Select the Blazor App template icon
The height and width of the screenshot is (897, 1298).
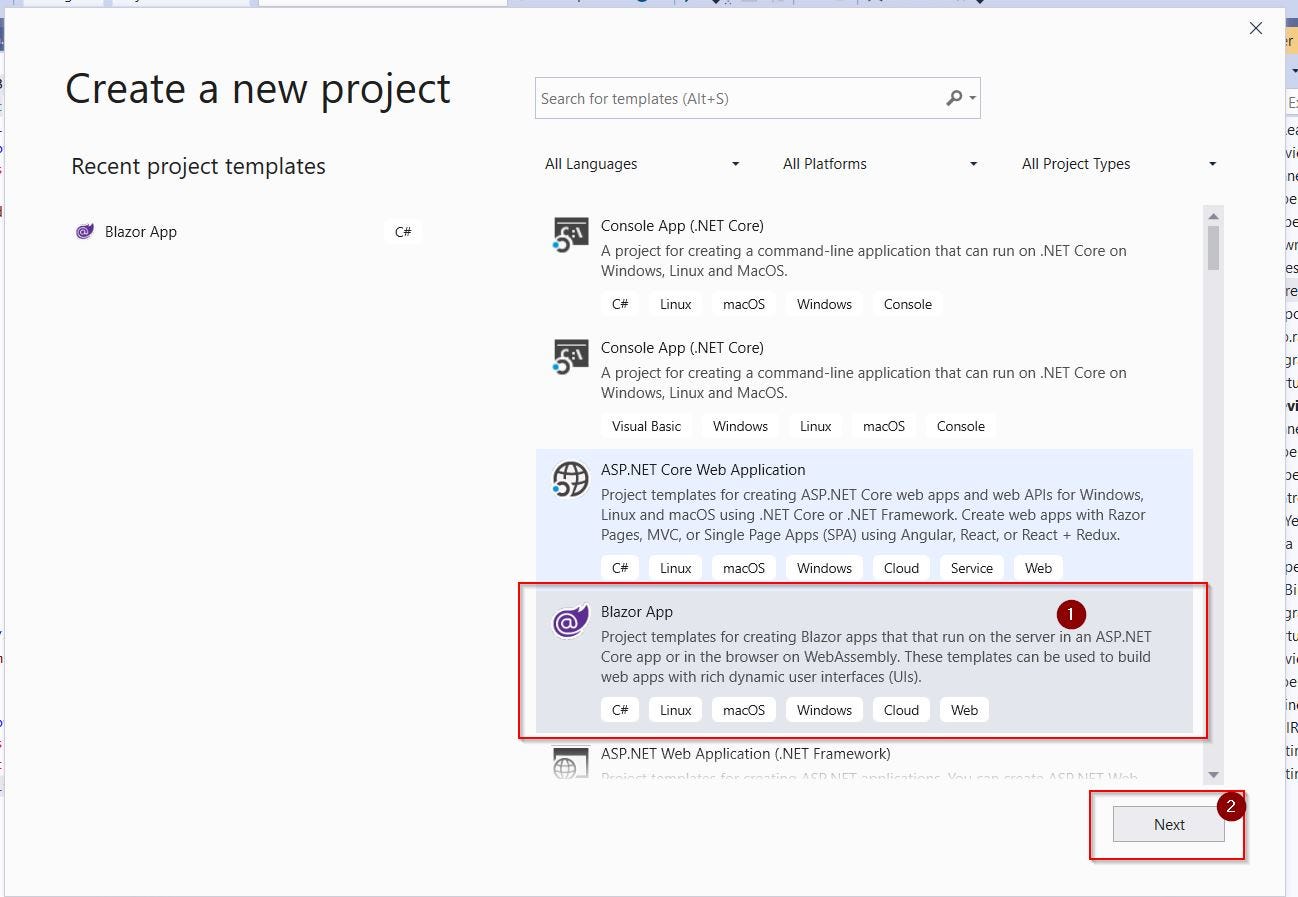569,621
